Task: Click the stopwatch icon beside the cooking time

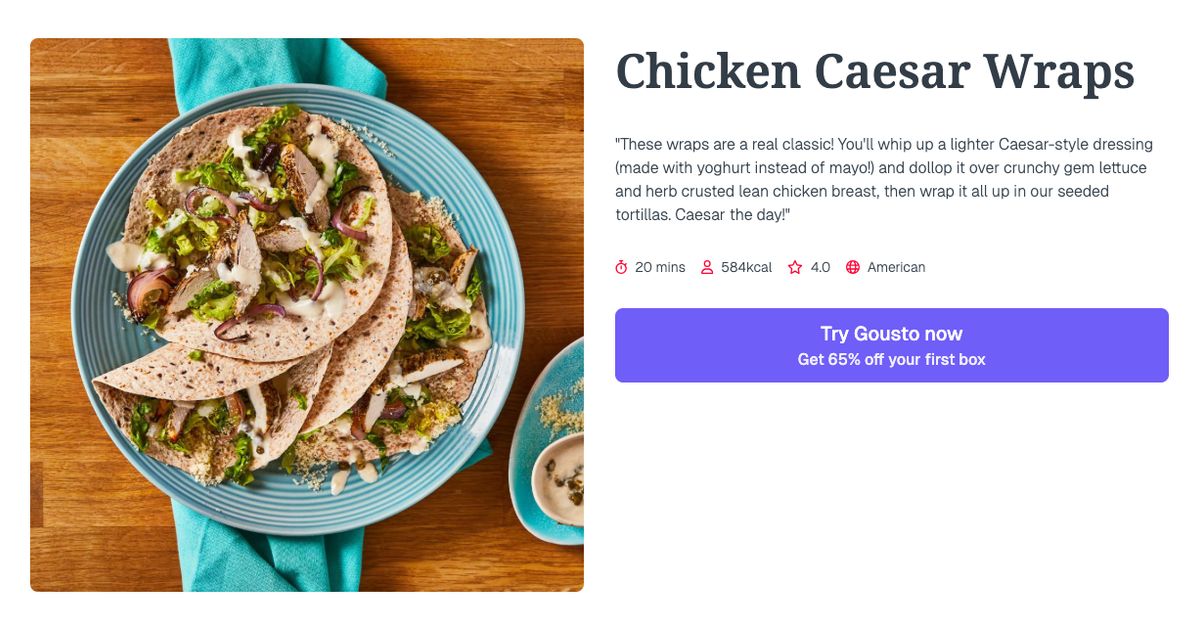Action: pyautogui.click(x=621, y=267)
